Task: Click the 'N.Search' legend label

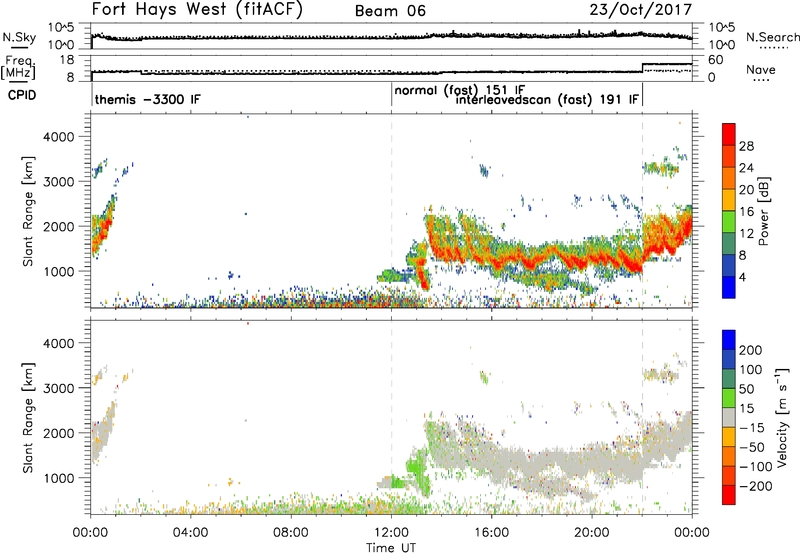Action: tap(772, 37)
